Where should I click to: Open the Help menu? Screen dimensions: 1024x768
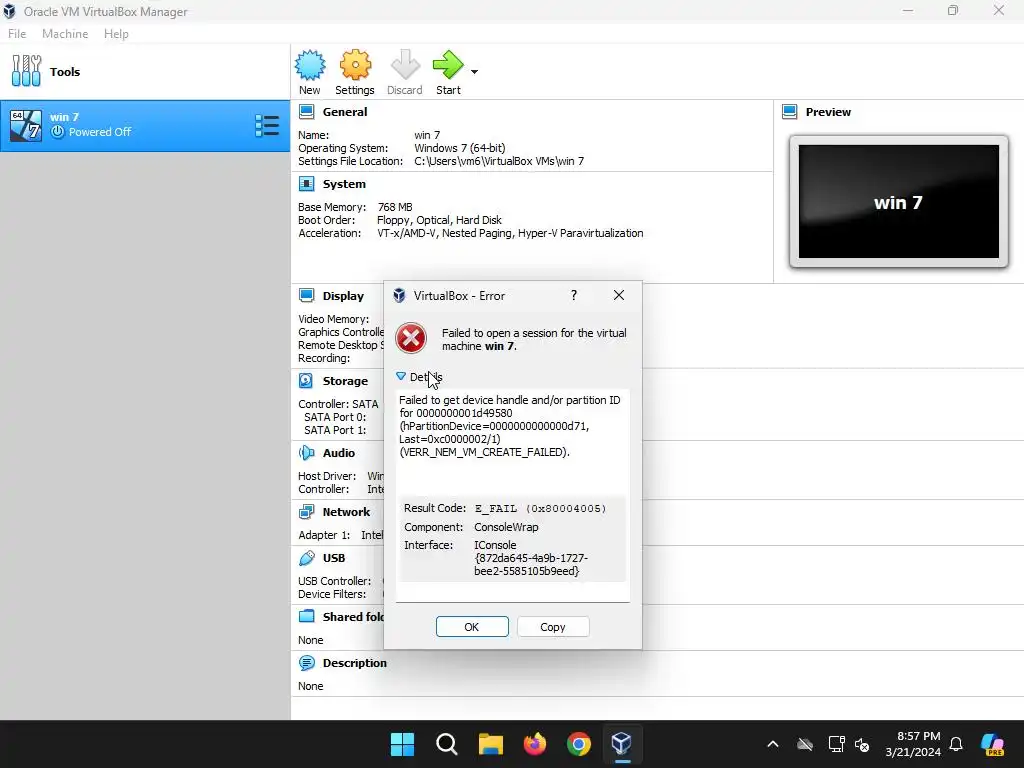[116, 34]
